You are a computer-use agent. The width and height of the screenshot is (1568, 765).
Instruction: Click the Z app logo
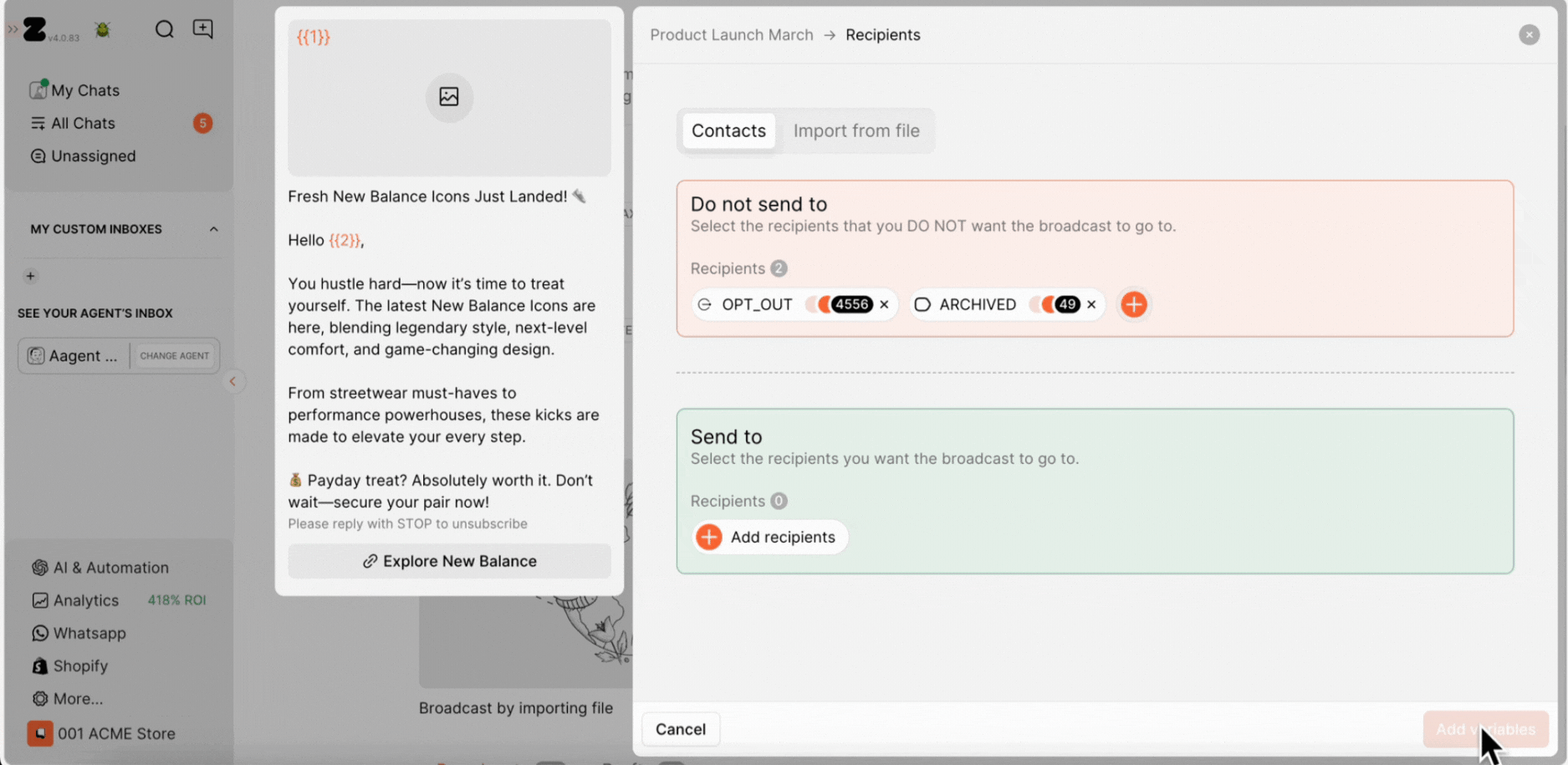[34, 29]
